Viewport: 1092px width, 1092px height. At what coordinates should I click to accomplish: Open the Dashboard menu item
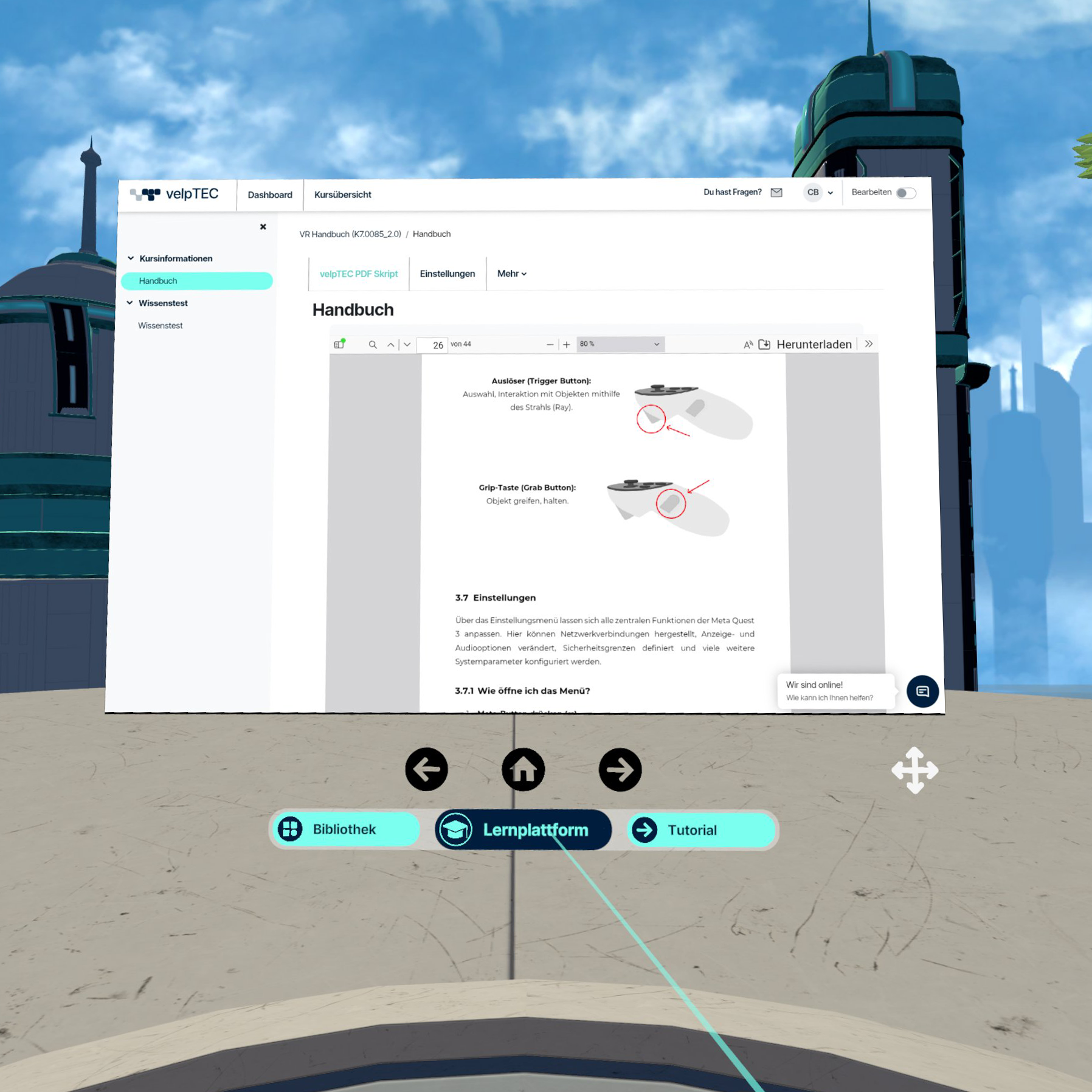pos(270,195)
